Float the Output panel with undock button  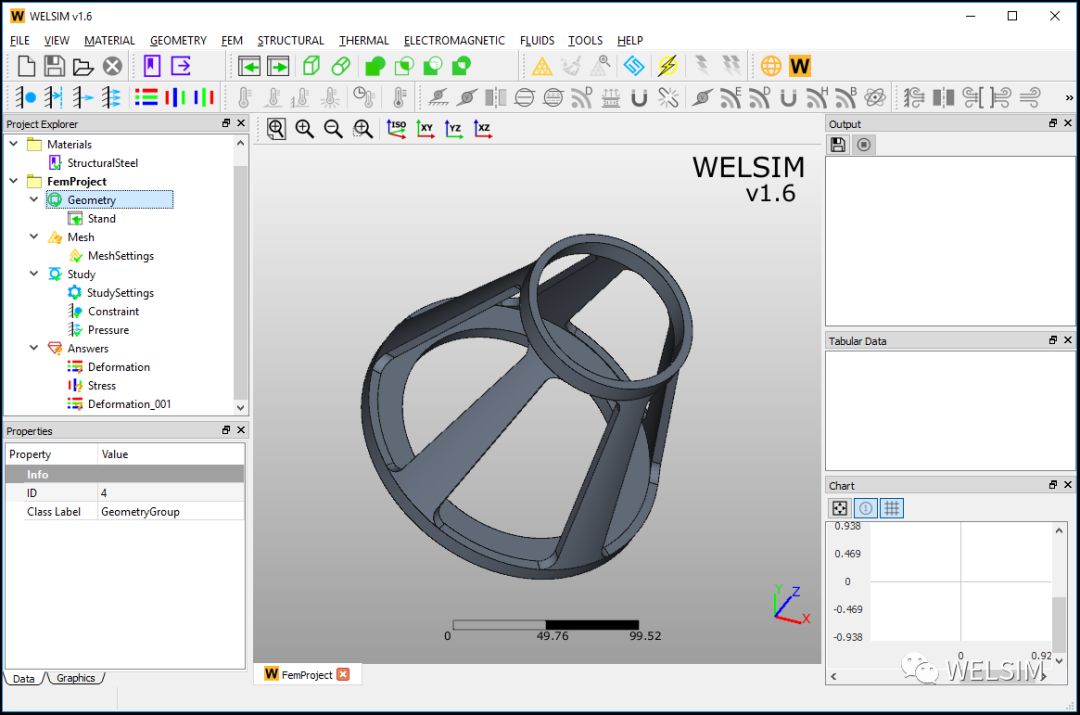1052,123
